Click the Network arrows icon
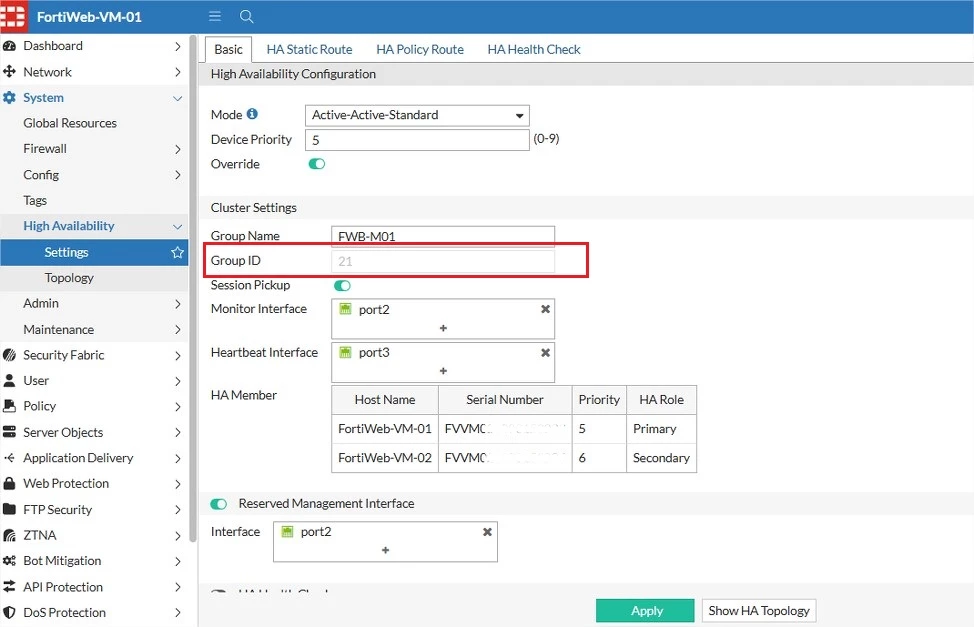Viewport: 974px width, 627px height. [x=9, y=71]
